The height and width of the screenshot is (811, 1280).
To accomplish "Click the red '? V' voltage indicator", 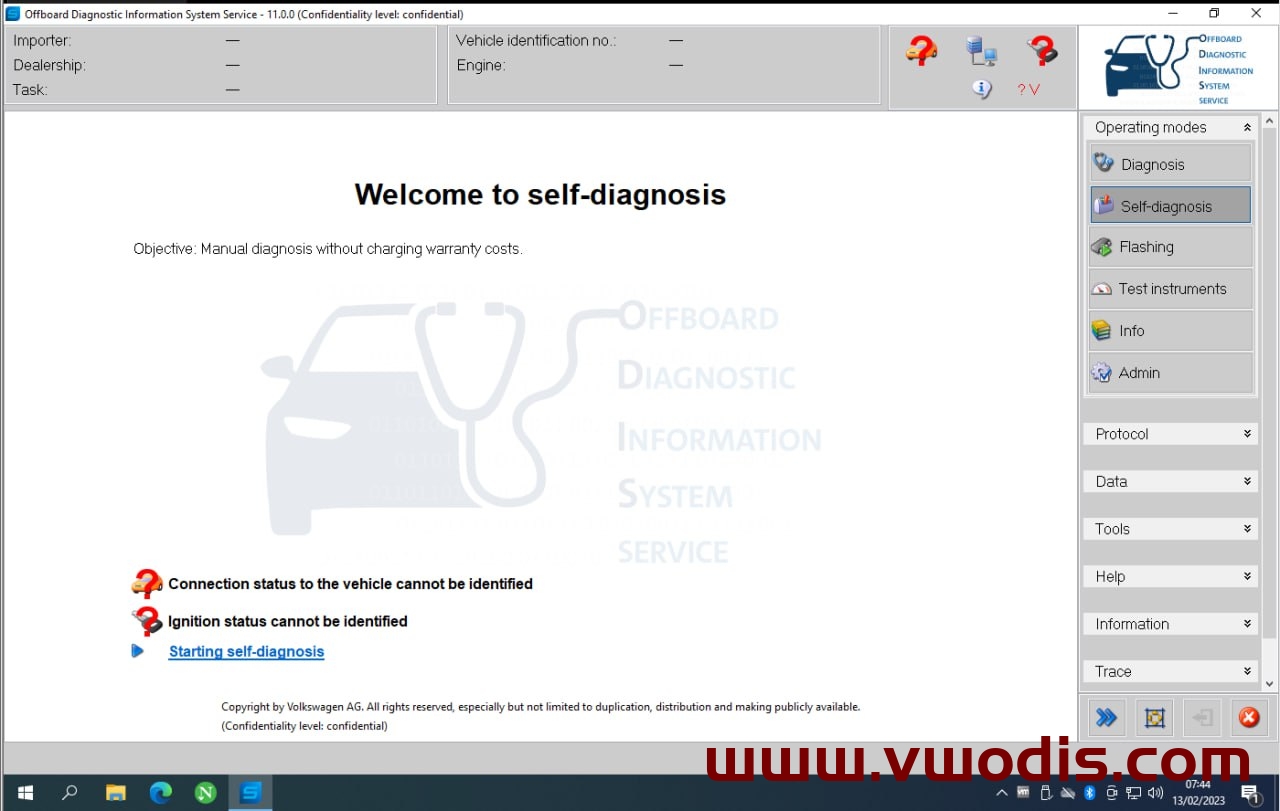I will (1029, 89).
